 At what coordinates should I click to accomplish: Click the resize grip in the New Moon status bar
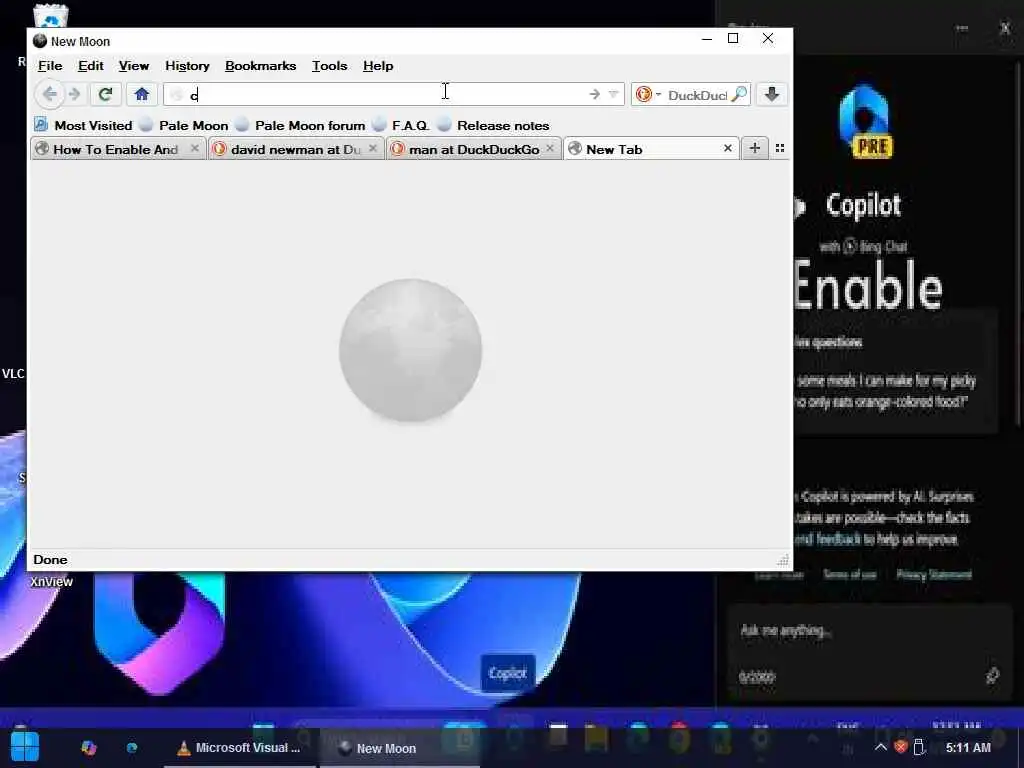click(x=783, y=560)
